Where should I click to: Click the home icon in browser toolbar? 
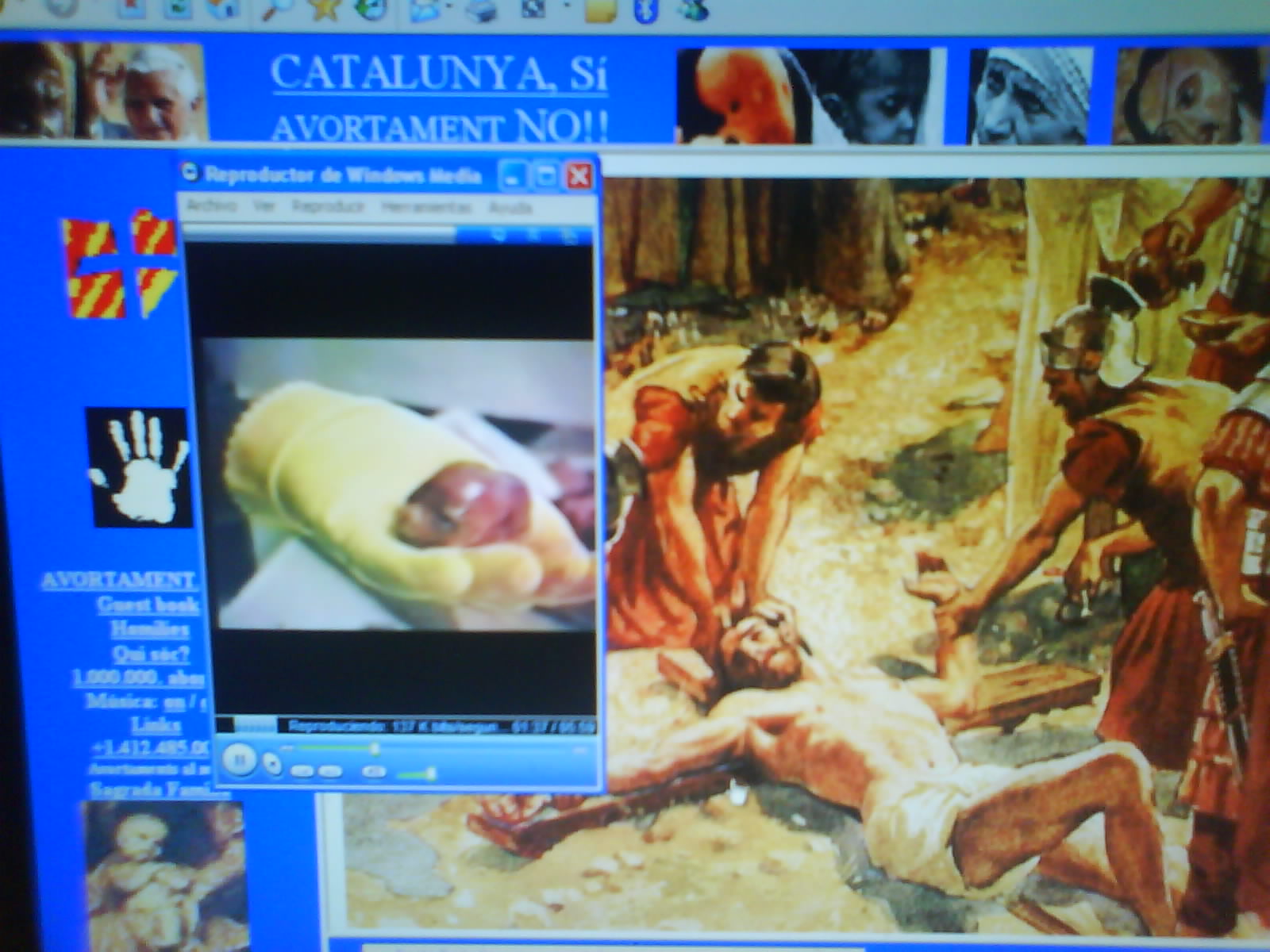coord(224,8)
